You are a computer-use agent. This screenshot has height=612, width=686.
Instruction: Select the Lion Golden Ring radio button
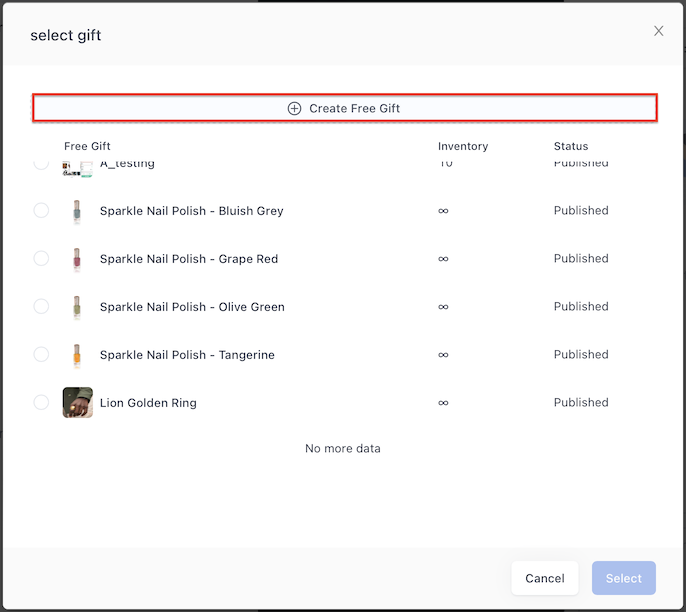tap(41, 402)
